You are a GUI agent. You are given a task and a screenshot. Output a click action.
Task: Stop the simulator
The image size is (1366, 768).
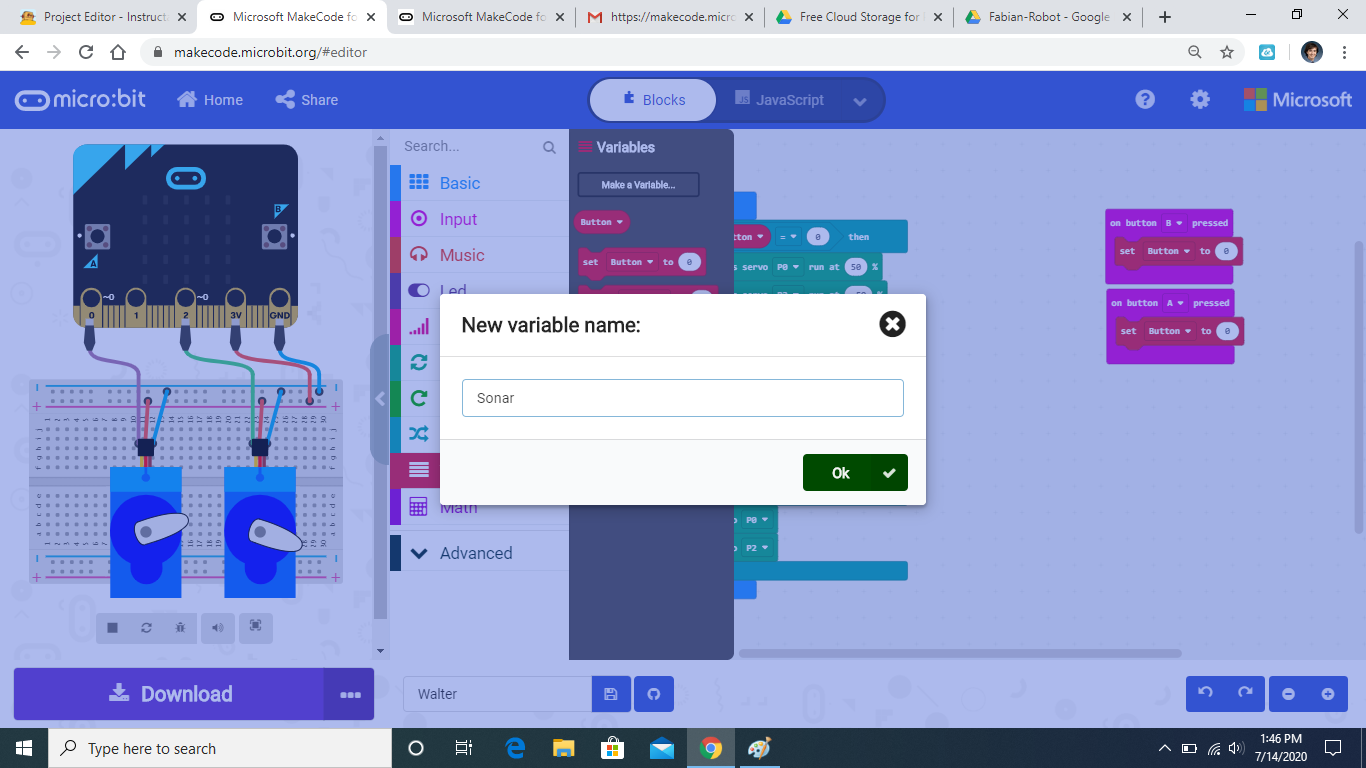(x=113, y=627)
